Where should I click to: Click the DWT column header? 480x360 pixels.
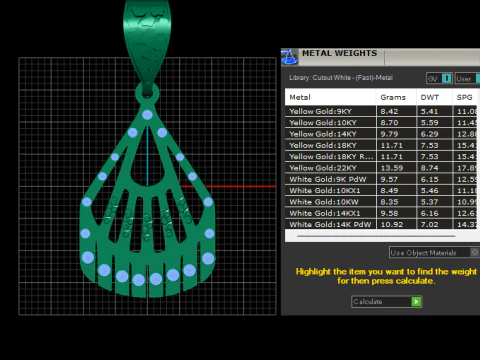pyautogui.click(x=434, y=97)
